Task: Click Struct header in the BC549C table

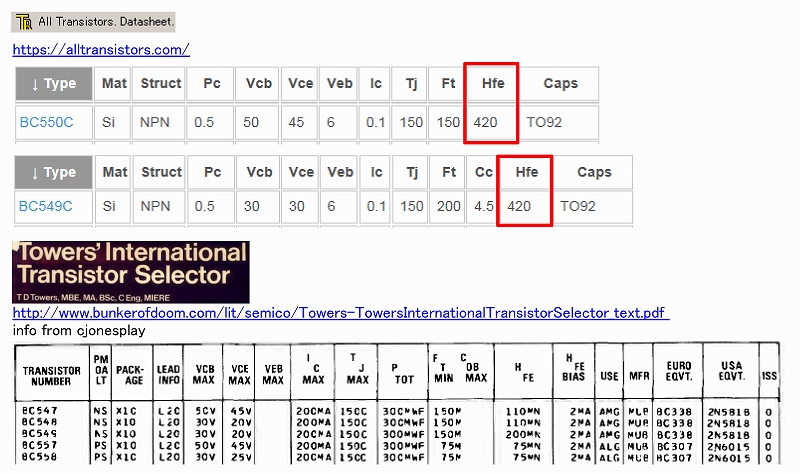Action: click(x=161, y=172)
